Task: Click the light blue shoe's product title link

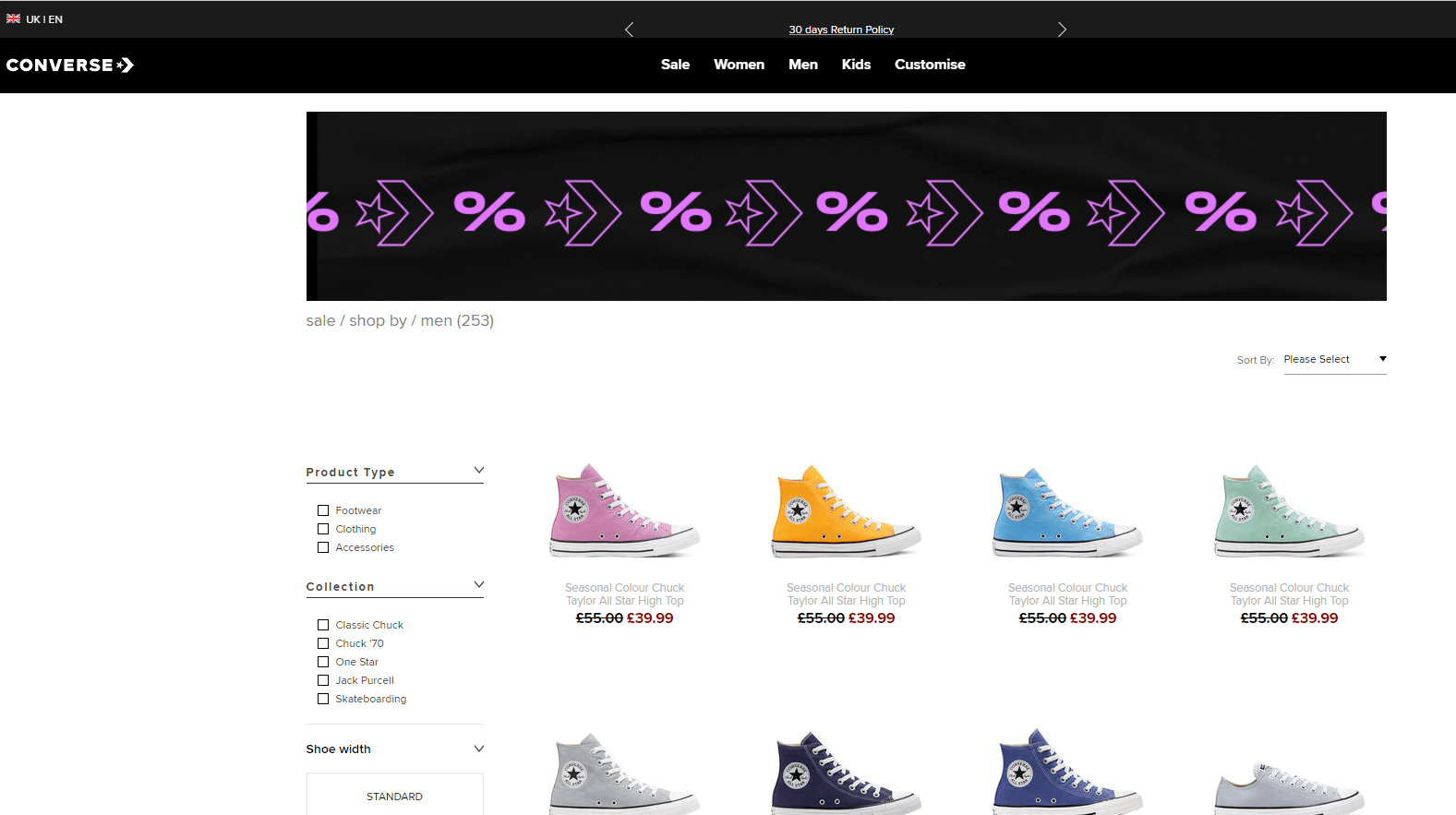Action: 1068,594
